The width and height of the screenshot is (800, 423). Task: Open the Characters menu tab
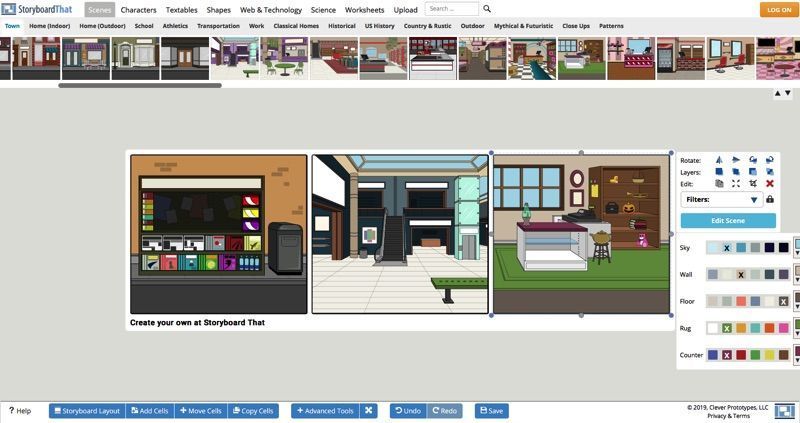138,9
